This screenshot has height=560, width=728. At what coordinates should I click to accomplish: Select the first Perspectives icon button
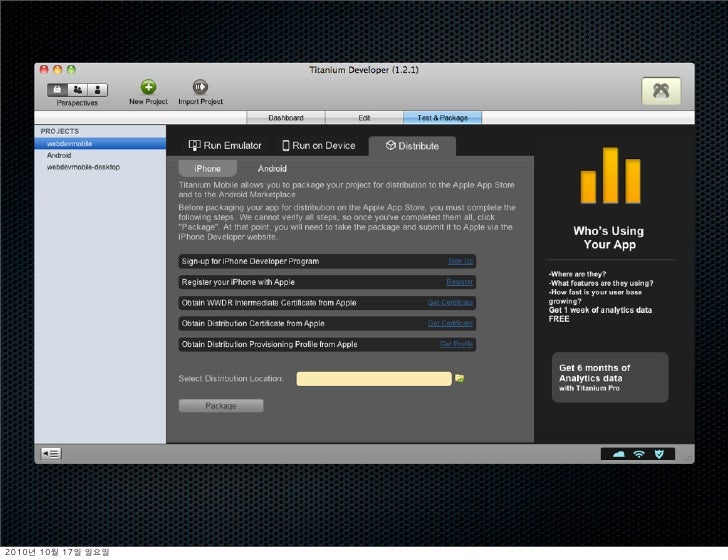coord(57,90)
